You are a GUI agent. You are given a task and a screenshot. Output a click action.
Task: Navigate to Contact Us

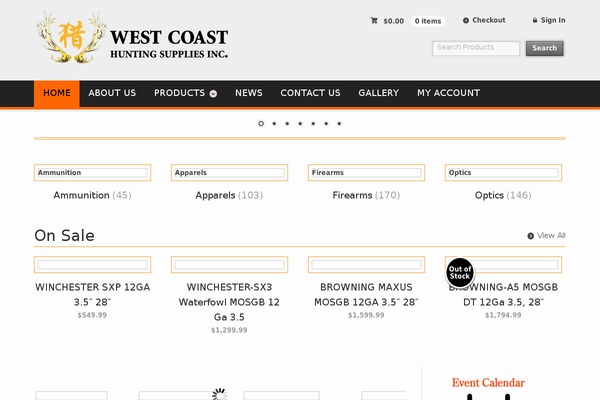(x=310, y=93)
